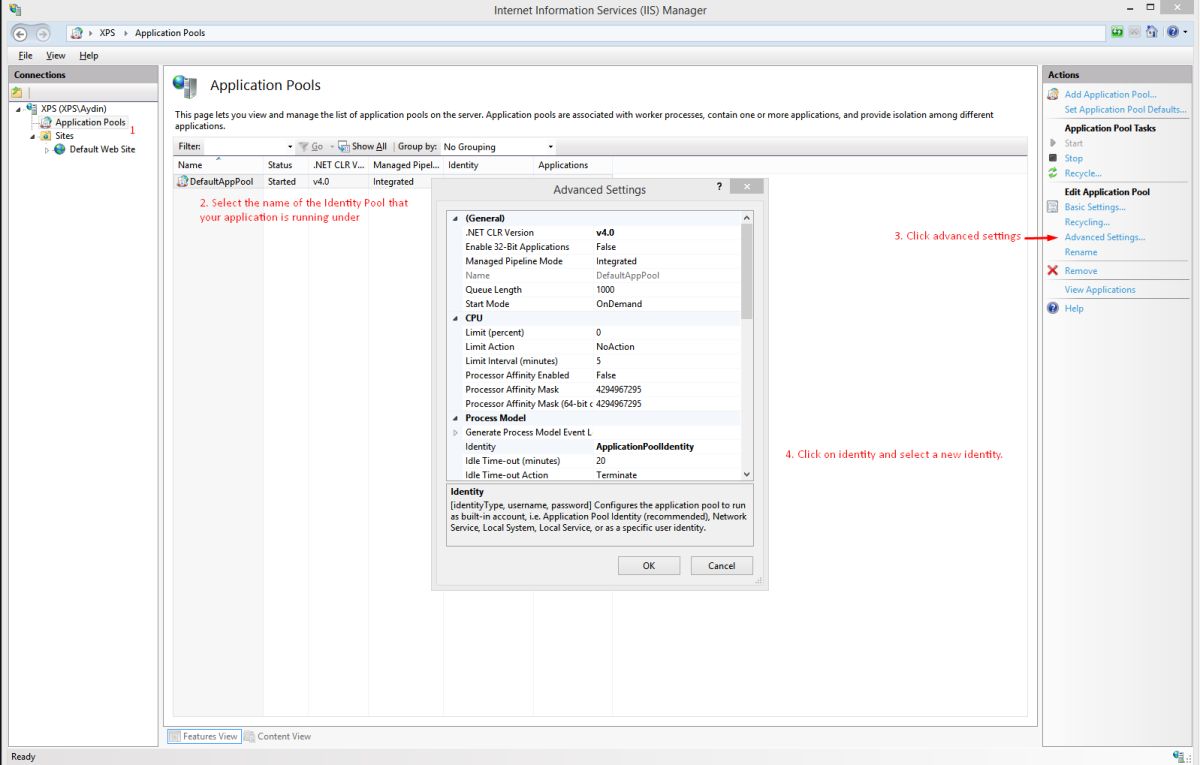Viewport: 1200px width, 765px height.
Task: Click the Default Web Site globe icon
Action: click(x=60, y=149)
